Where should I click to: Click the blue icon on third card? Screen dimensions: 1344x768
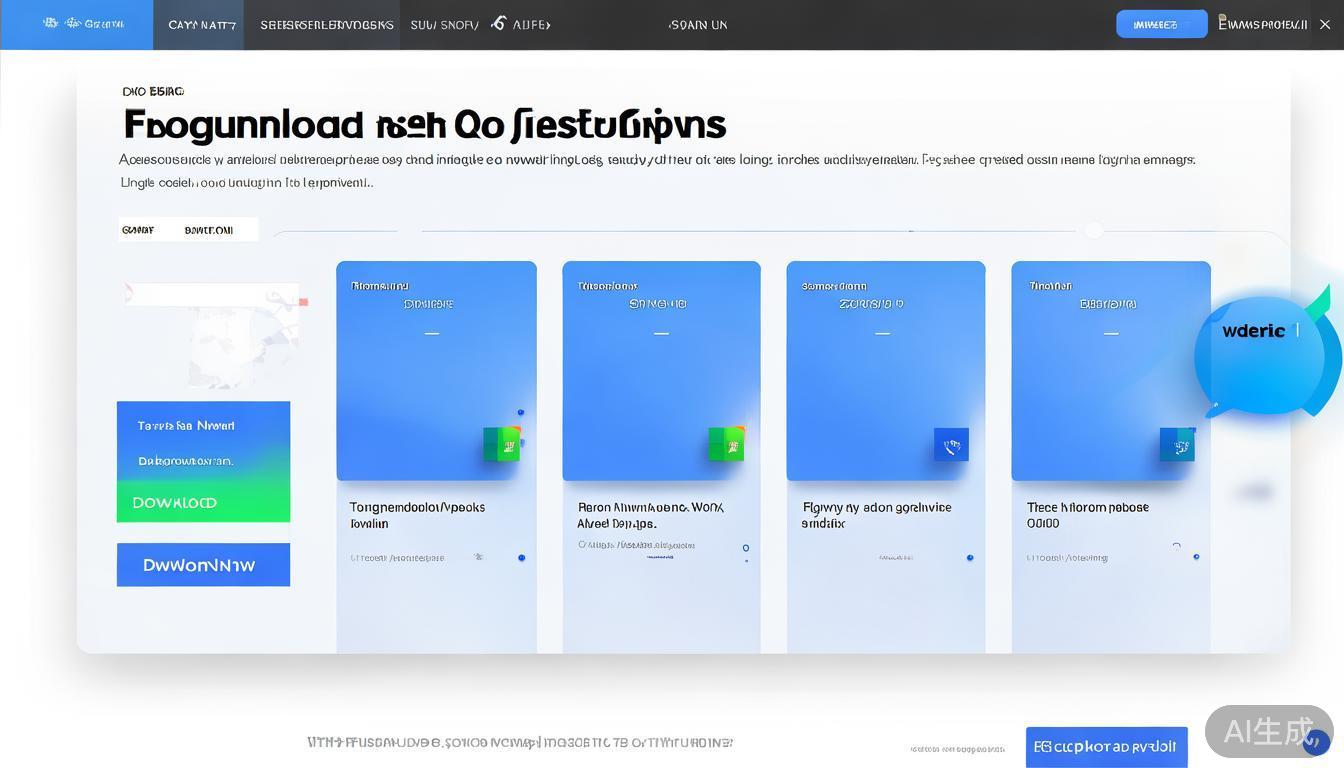point(951,444)
